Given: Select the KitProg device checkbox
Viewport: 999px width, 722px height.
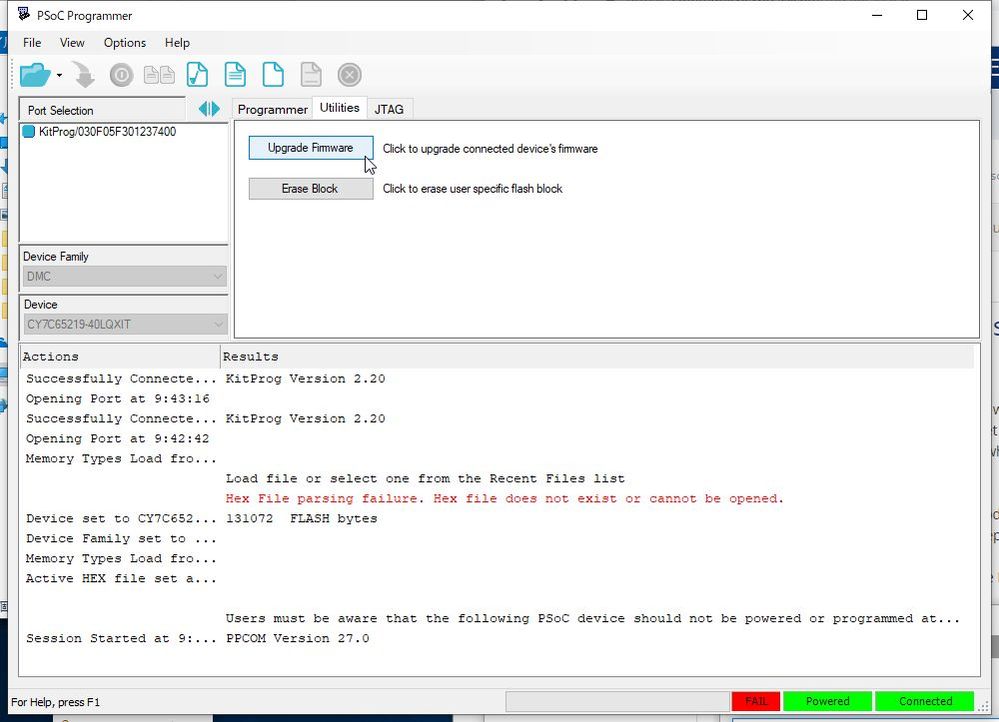Looking at the screenshot, I should [28, 131].
